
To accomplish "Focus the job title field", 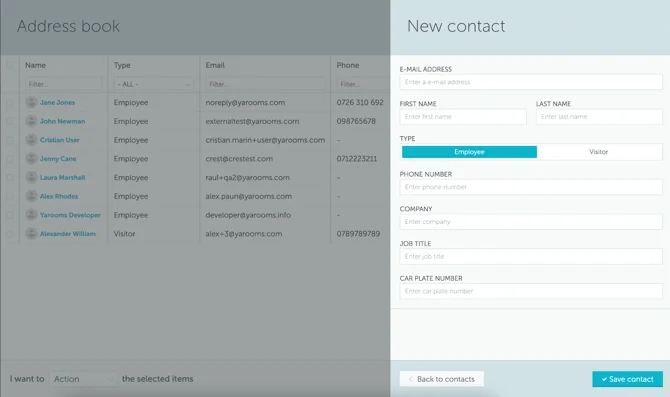I will 531,256.
